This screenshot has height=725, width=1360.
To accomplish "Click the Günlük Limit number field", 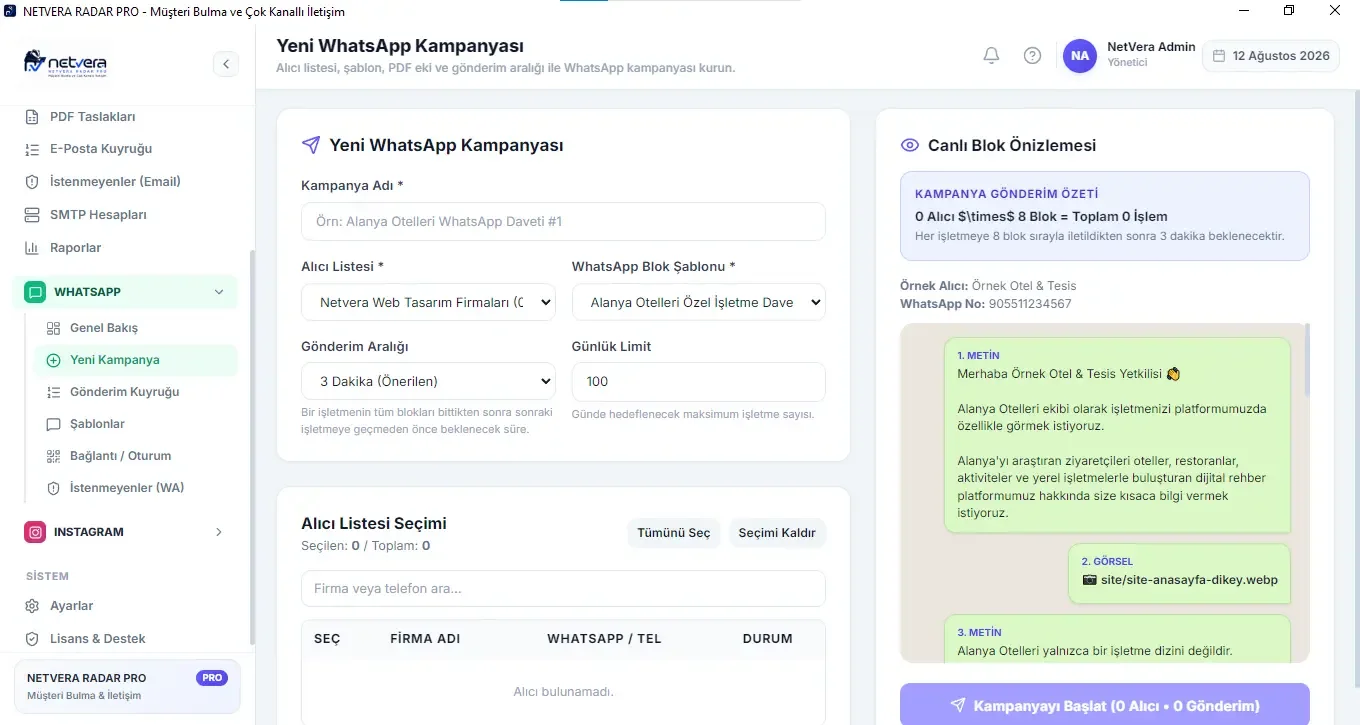I will (x=699, y=381).
